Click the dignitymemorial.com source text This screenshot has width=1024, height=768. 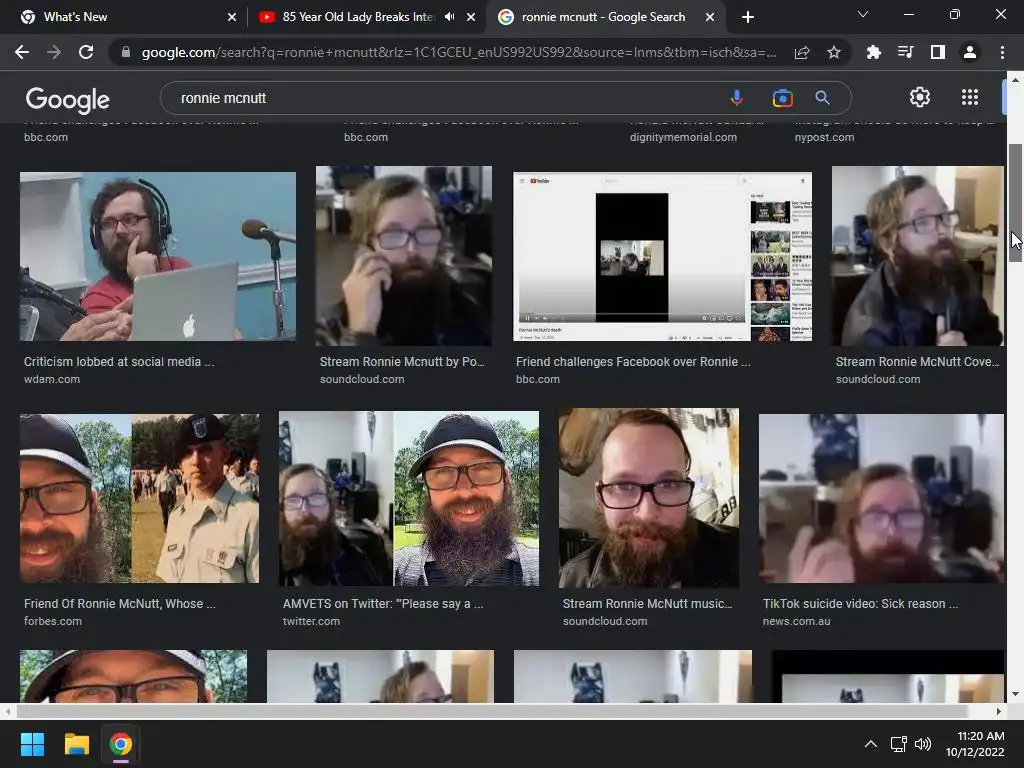click(x=683, y=137)
